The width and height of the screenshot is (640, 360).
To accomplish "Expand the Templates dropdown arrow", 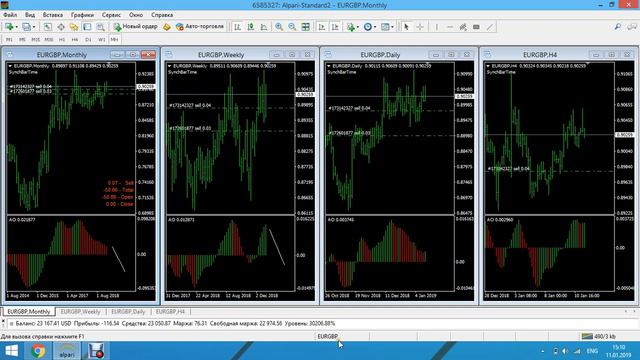I will tap(392, 27).
